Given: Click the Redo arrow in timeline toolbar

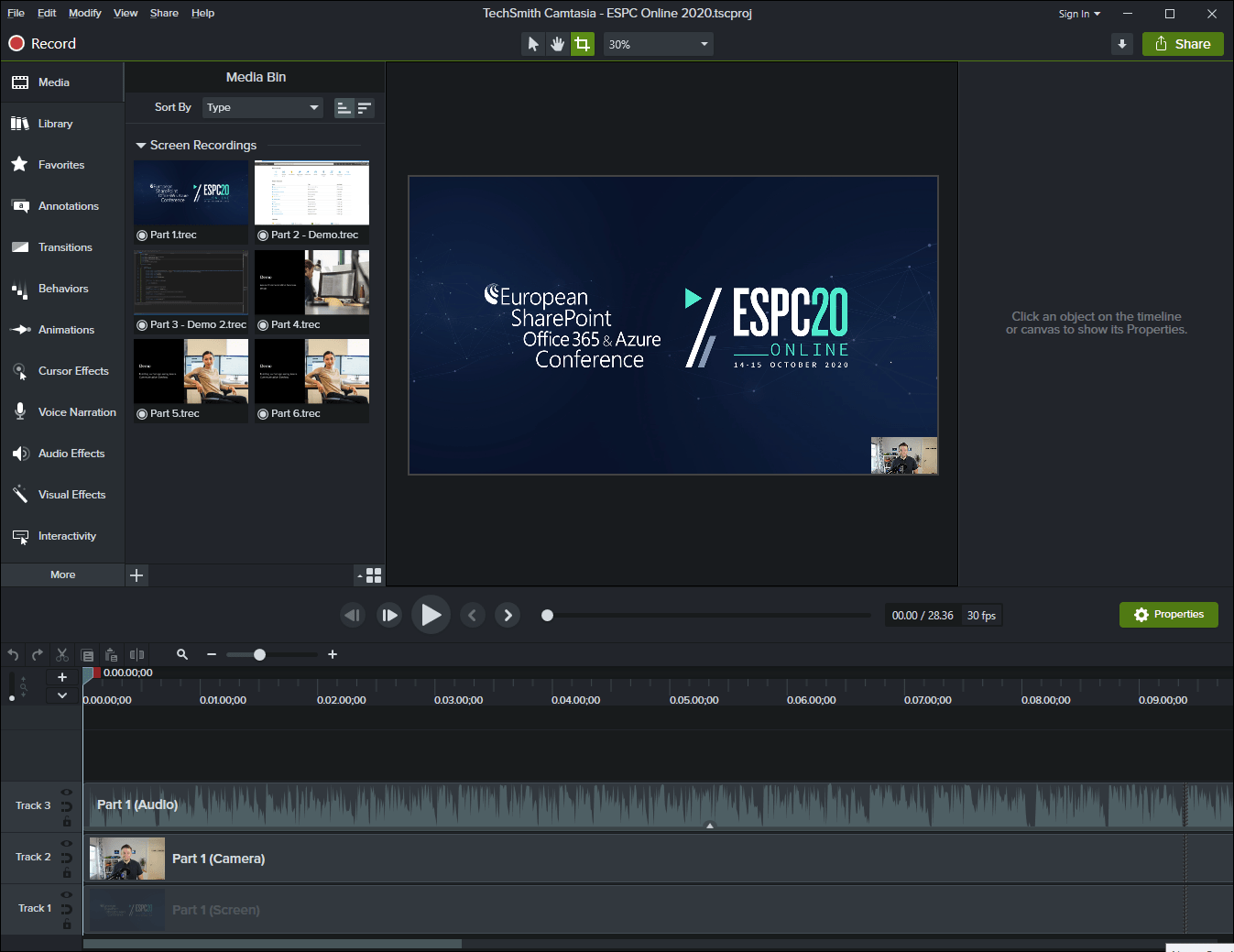Looking at the screenshot, I should pos(38,655).
